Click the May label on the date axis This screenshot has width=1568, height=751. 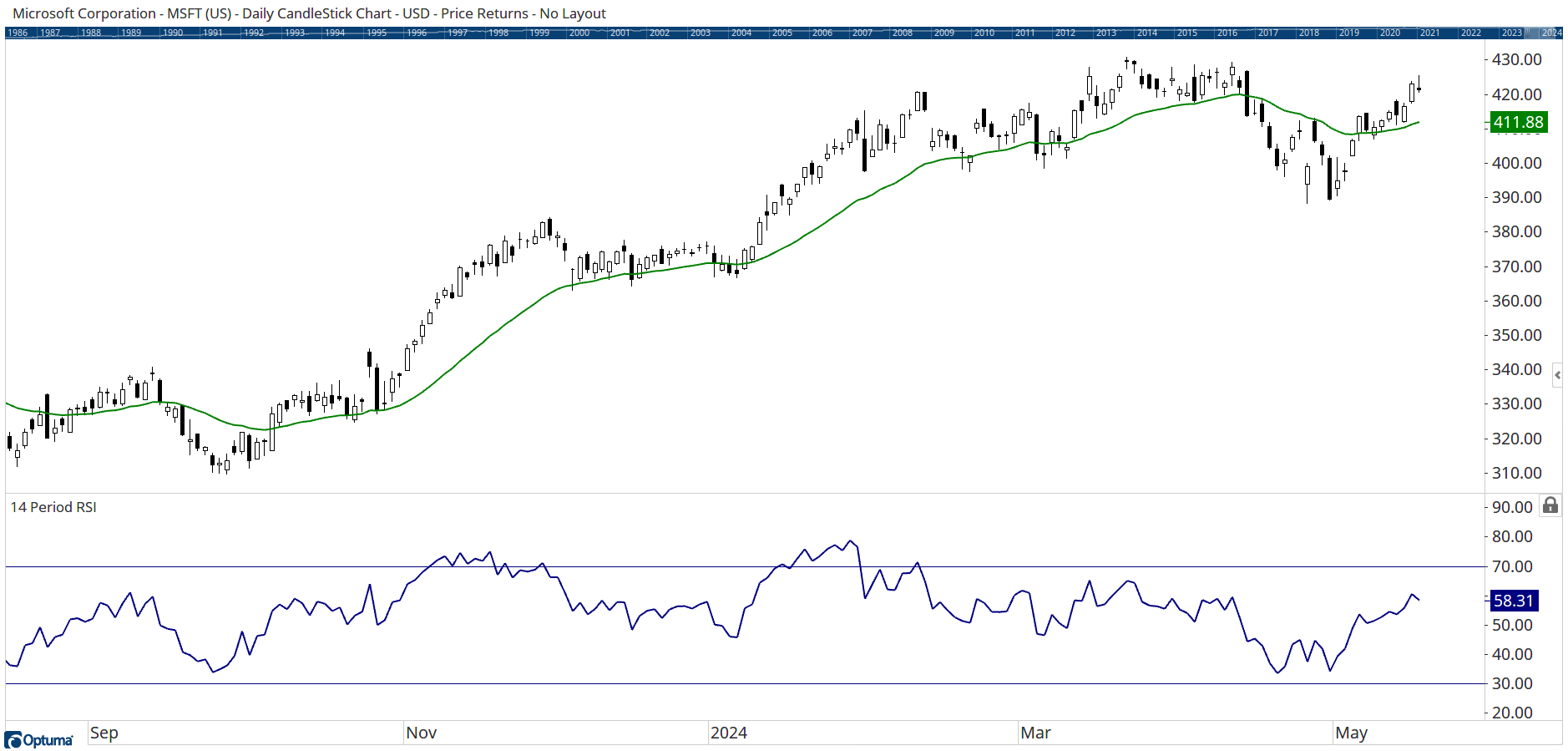pyautogui.click(x=1351, y=733)
